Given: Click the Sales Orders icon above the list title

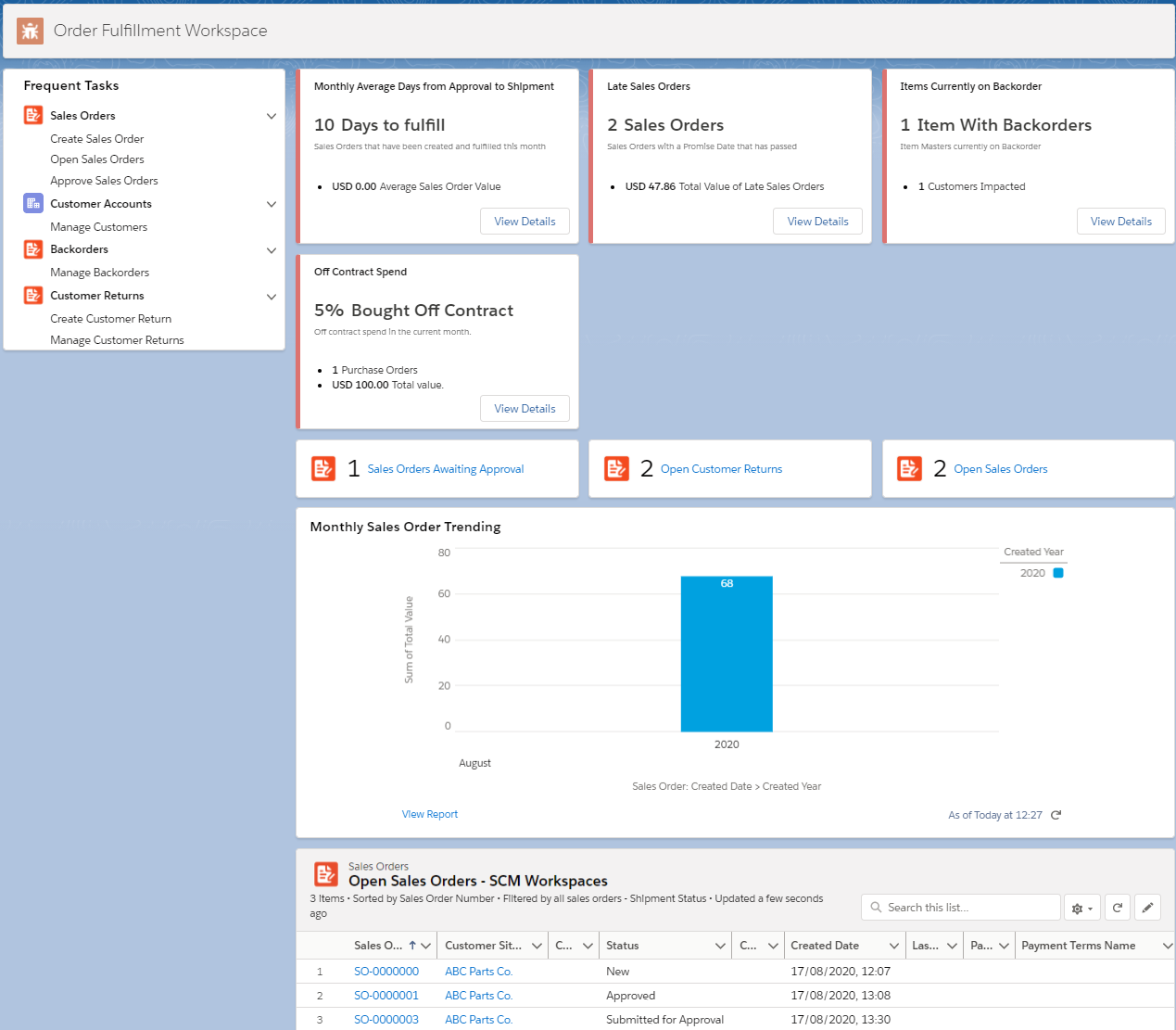Looking at the screenshot, I should click(325, 874).
